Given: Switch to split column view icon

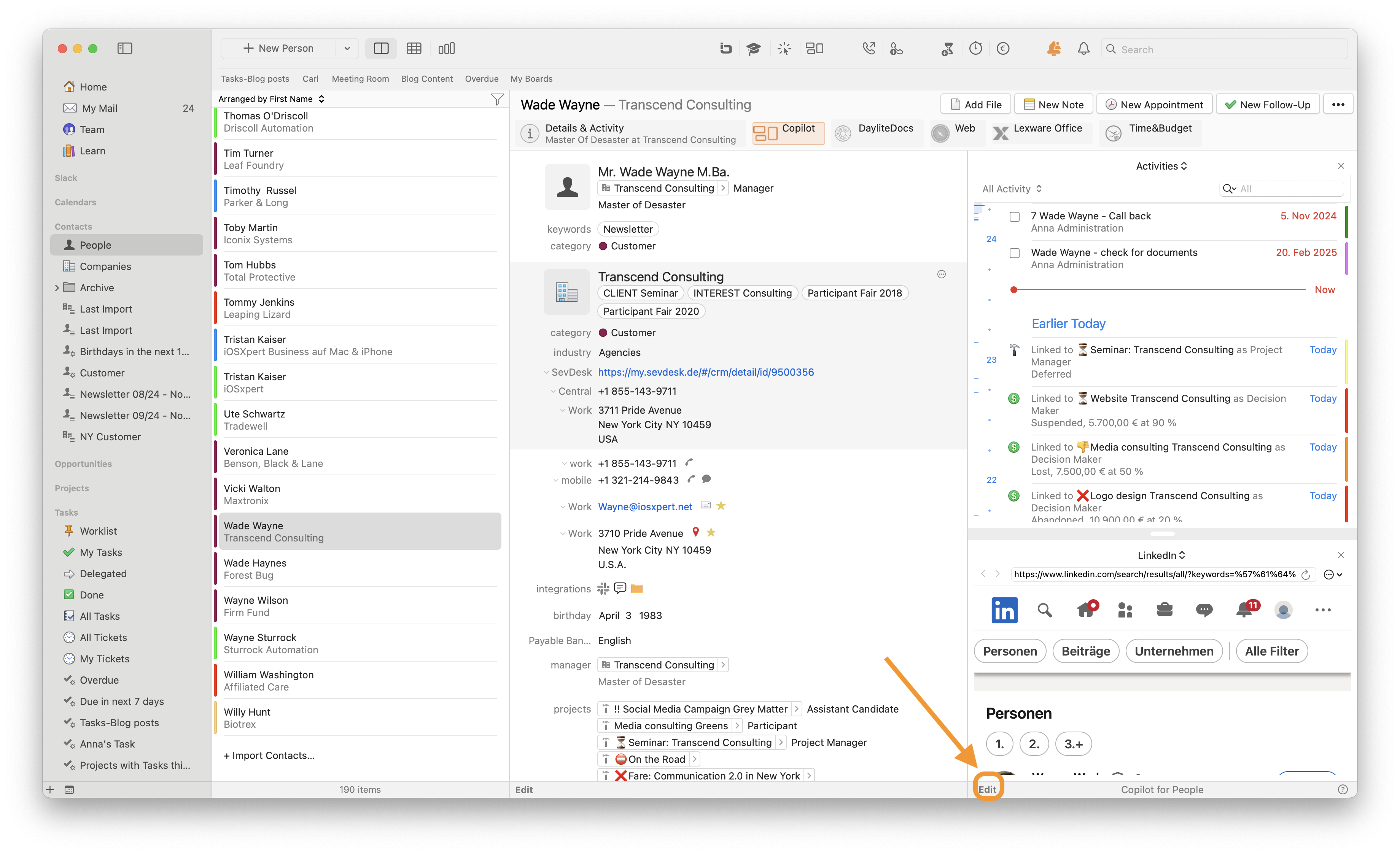Looking at the screenshot, I should tap(381, 48).
